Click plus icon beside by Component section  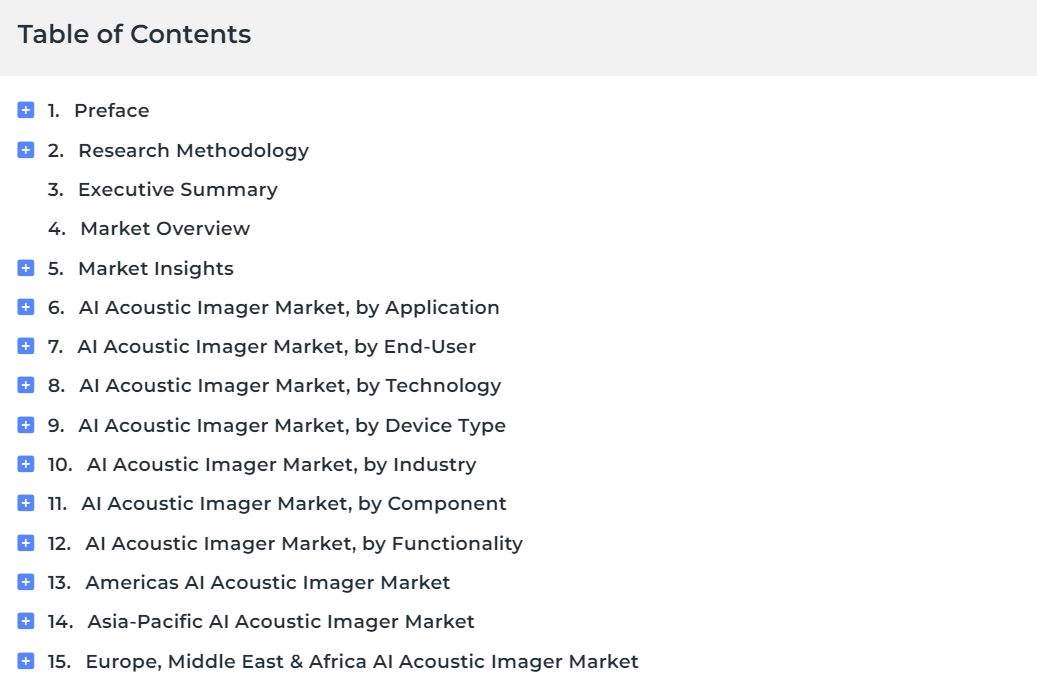[x=26, y=503]
